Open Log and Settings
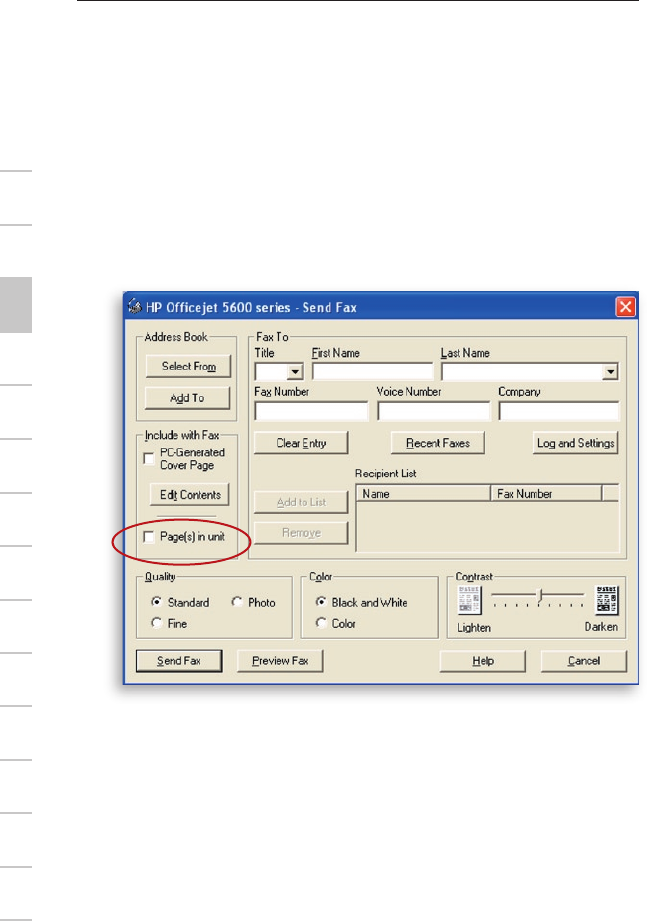Image resolution: width=647 pixels, height=921 pixels. [575, 443]
